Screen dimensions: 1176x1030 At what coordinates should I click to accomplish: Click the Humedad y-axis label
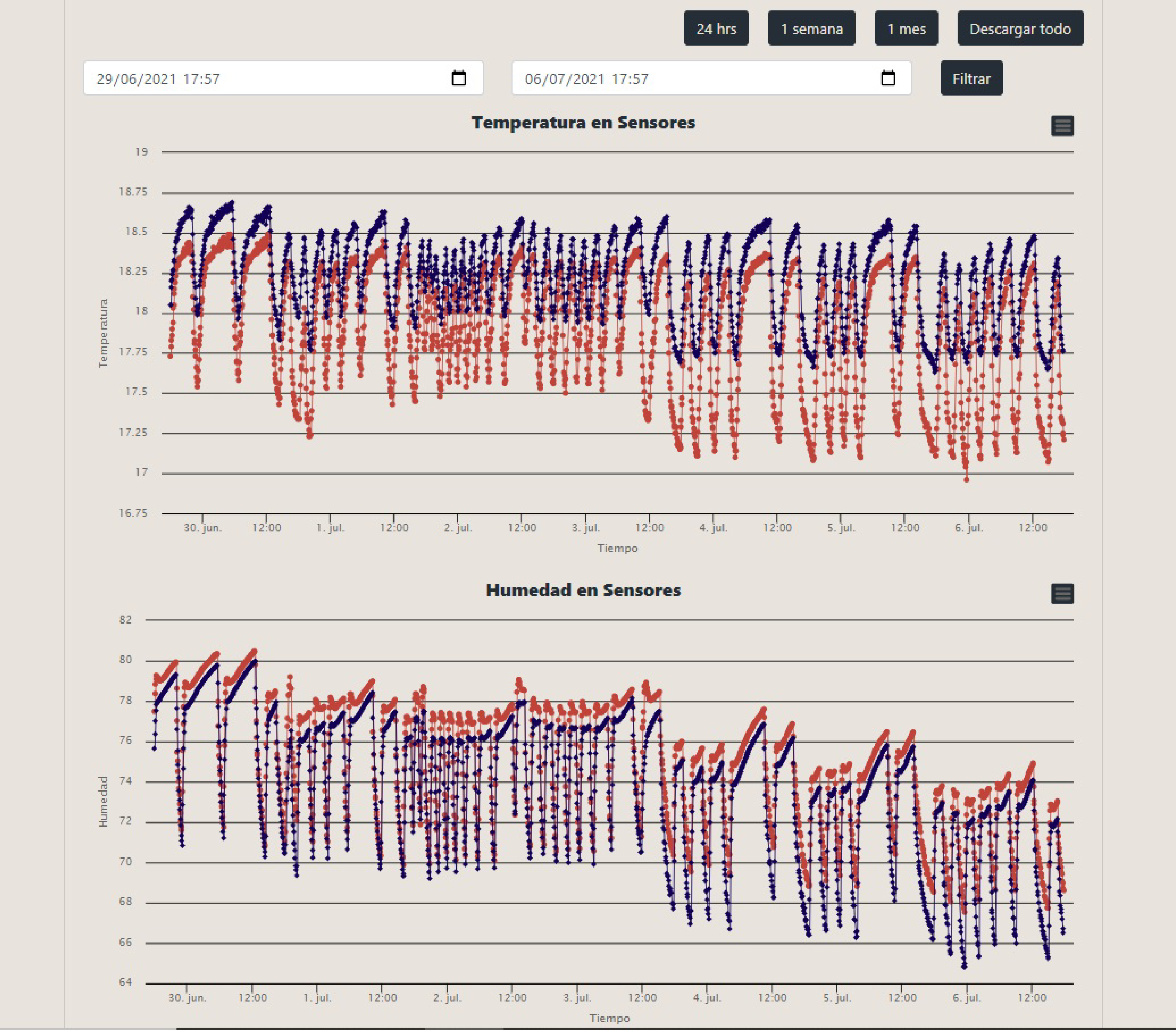103,802
